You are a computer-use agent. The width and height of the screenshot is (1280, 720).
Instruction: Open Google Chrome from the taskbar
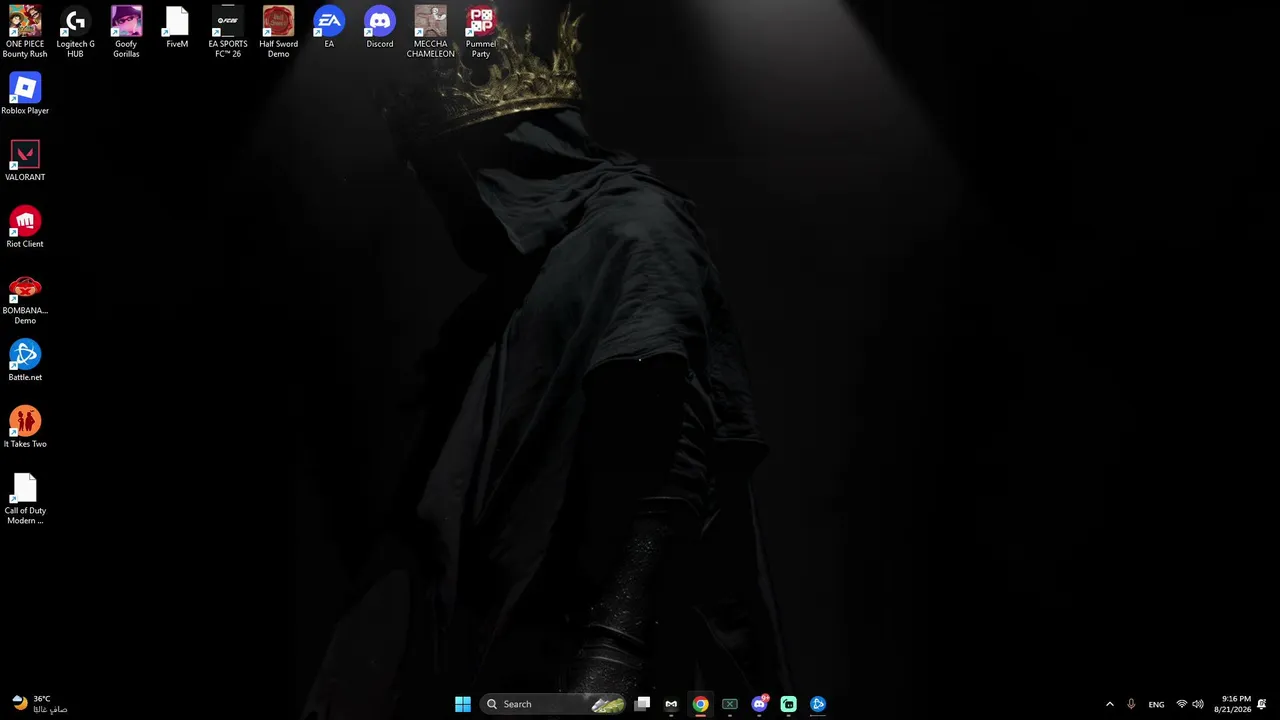[700, 704]
